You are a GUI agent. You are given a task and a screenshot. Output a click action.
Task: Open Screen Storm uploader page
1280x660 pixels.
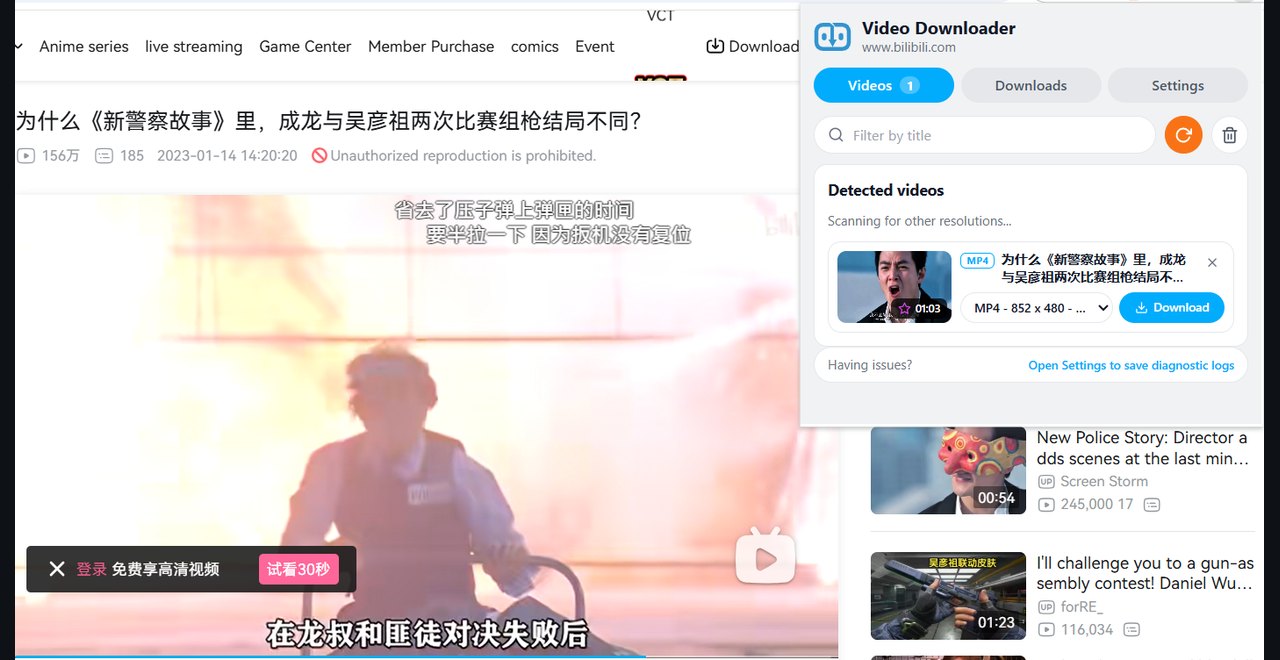pos(1104,482)
